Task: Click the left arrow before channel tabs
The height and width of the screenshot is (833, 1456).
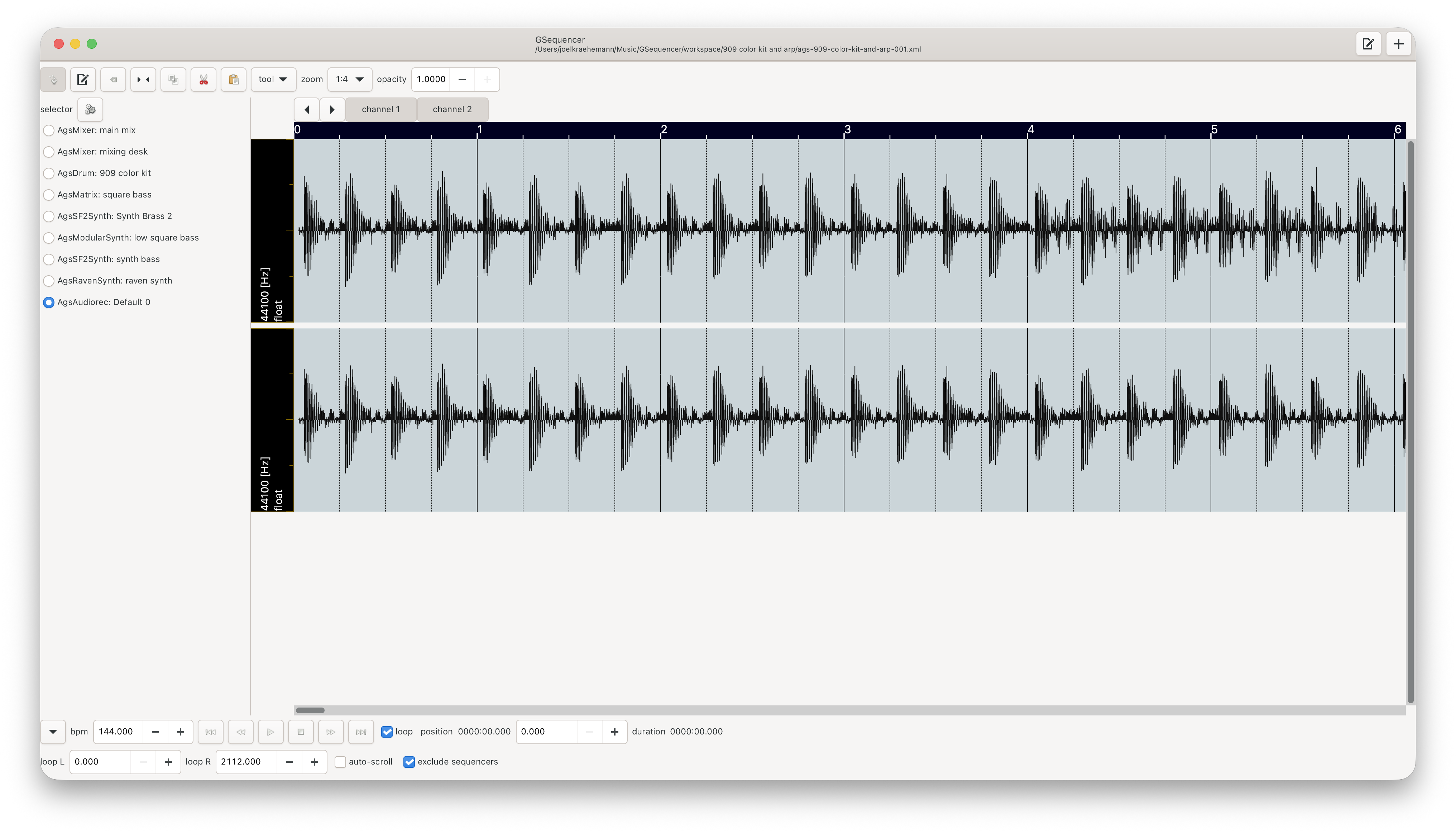Action: point(307,109)
